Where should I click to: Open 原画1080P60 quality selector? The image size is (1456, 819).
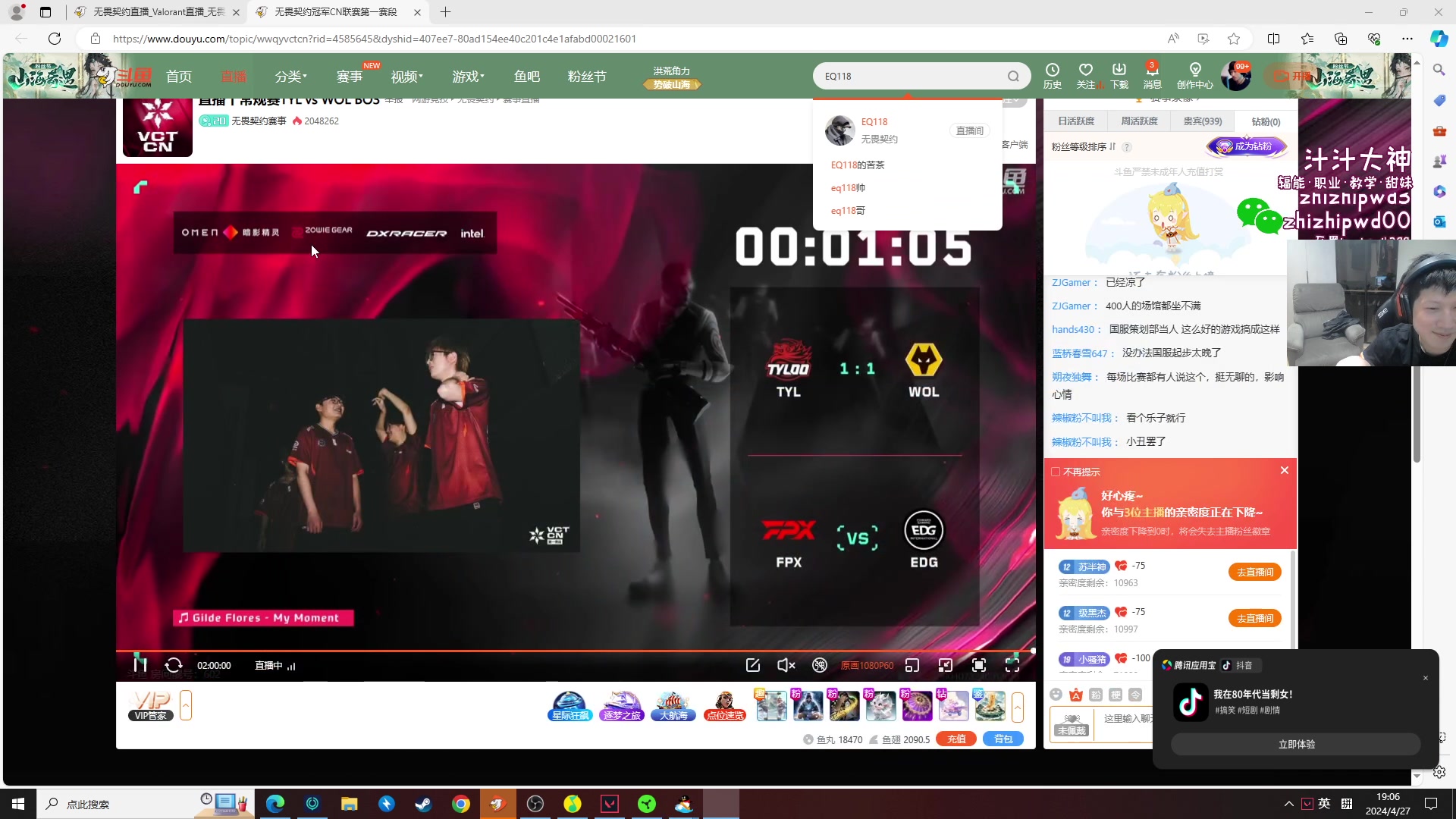pyautogui.click(x=867, y=665)
